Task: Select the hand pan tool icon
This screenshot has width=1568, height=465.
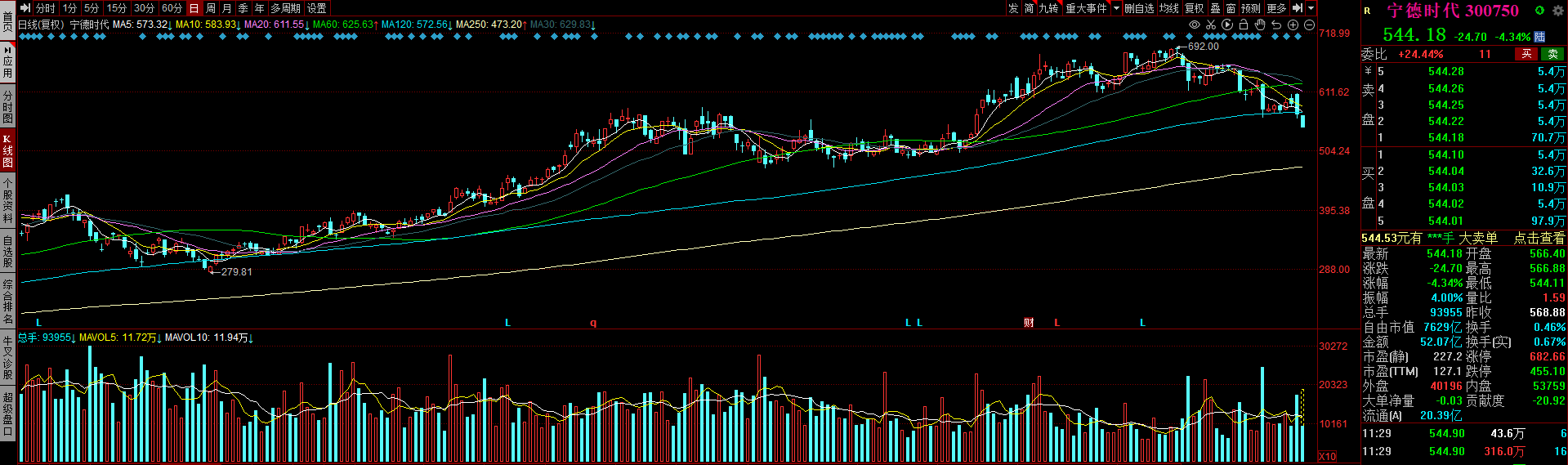Action: coord(1259,25)
